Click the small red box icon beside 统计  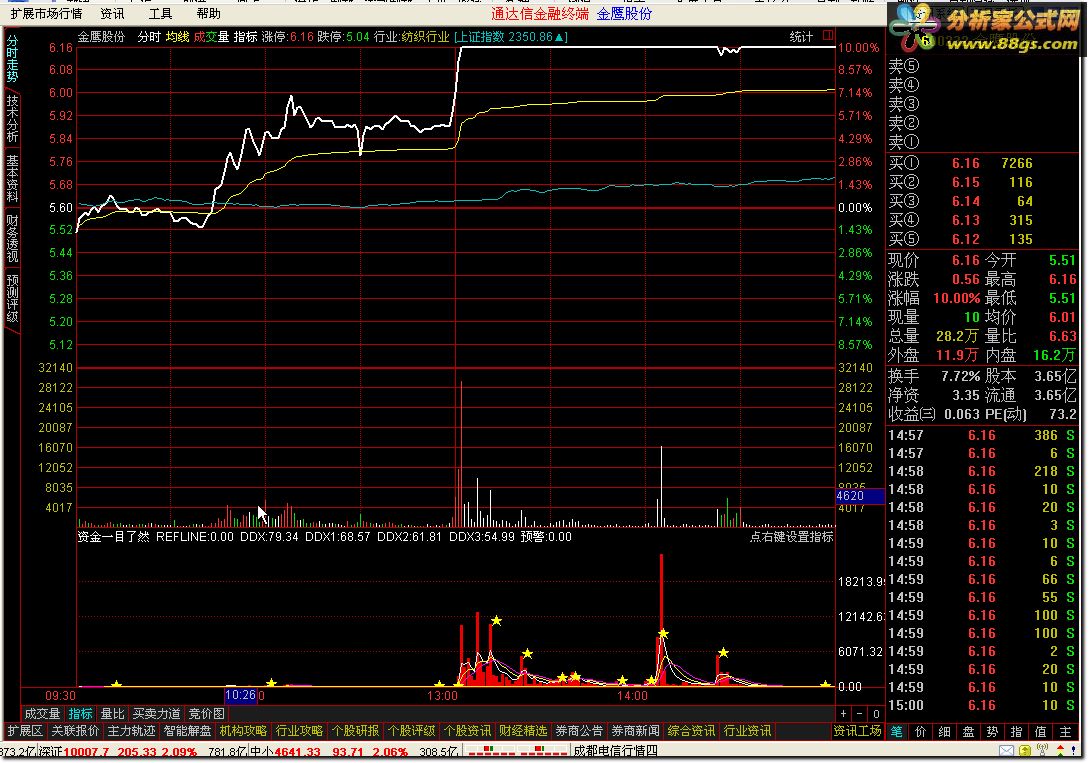827,35
